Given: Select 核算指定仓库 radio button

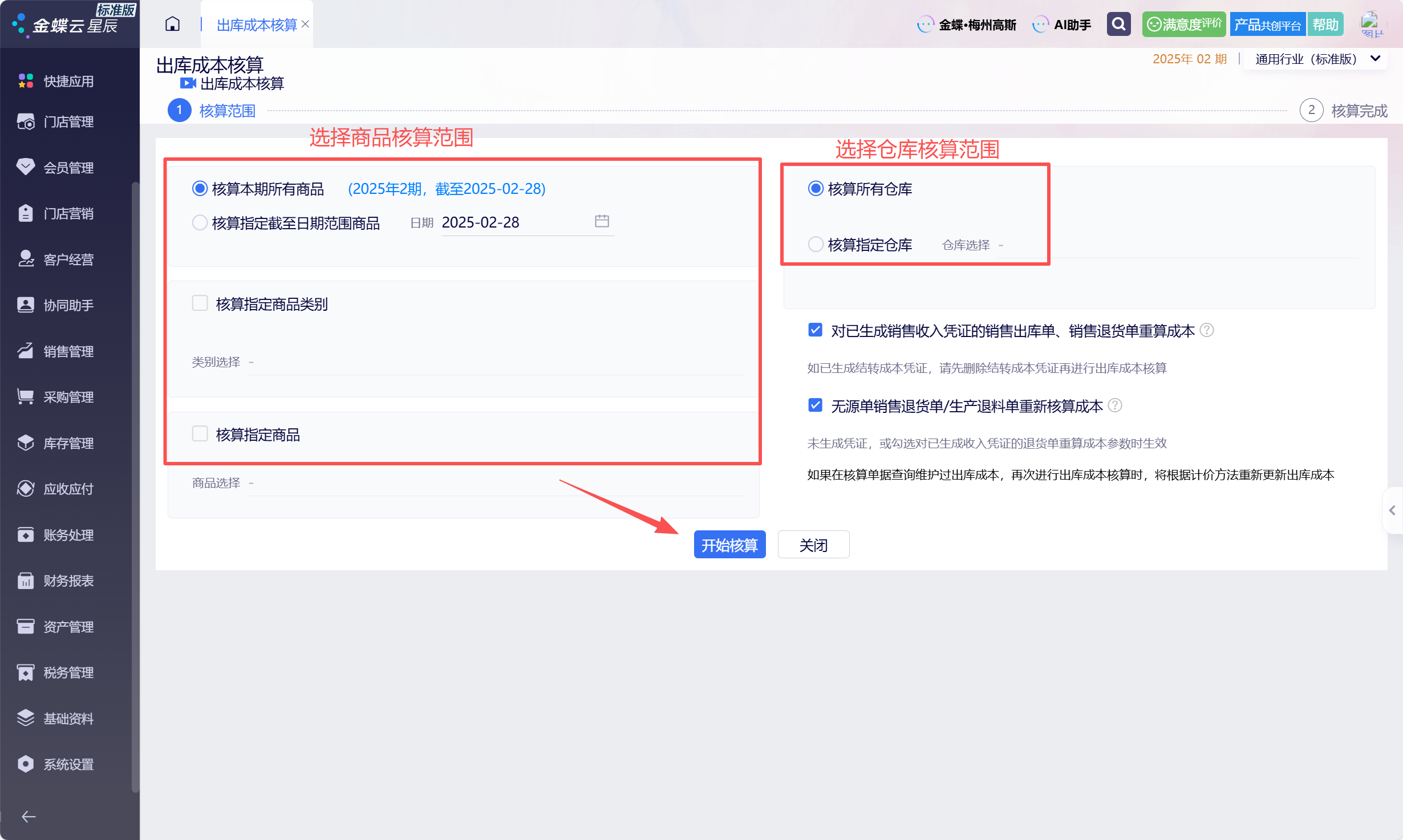Looking at the screenshot, I should 816,245.
